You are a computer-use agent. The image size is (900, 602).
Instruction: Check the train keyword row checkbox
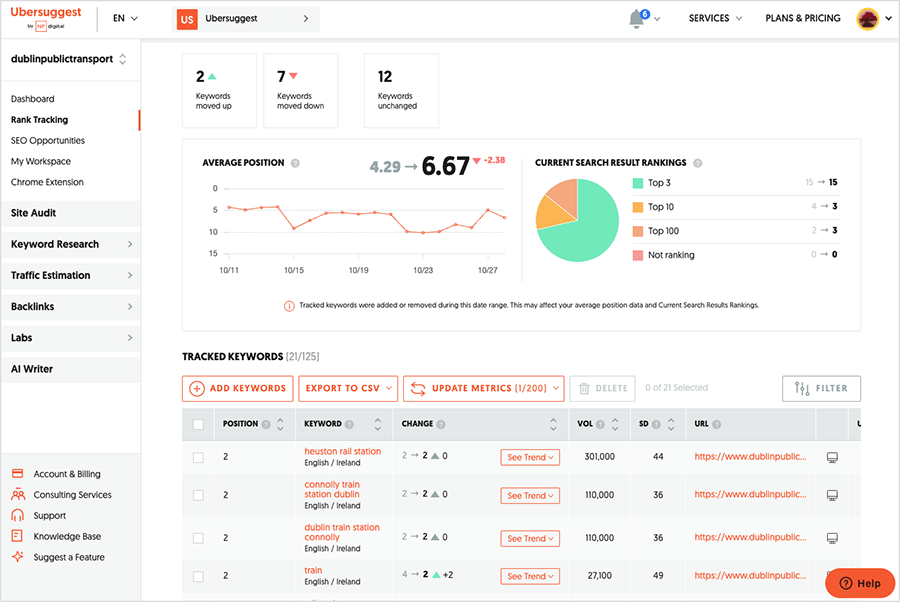coord(198,576)
